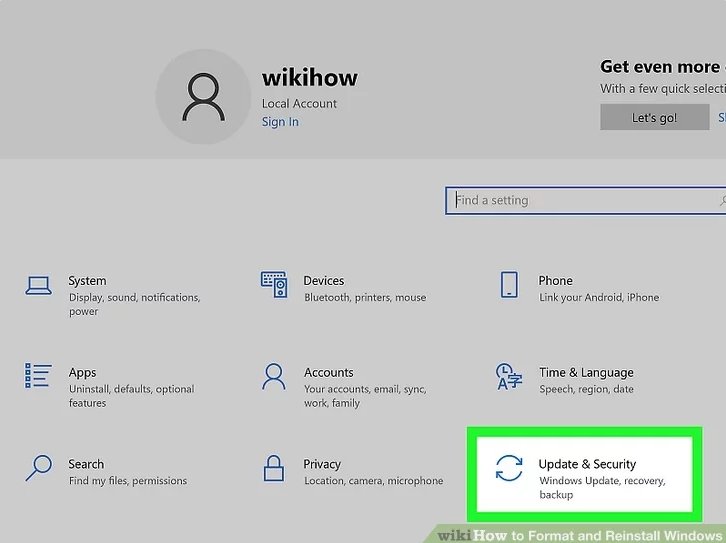This screenshot has width=726, height=543.
Task: Select the Privacy padlock icon
Action: click(274, 468)
